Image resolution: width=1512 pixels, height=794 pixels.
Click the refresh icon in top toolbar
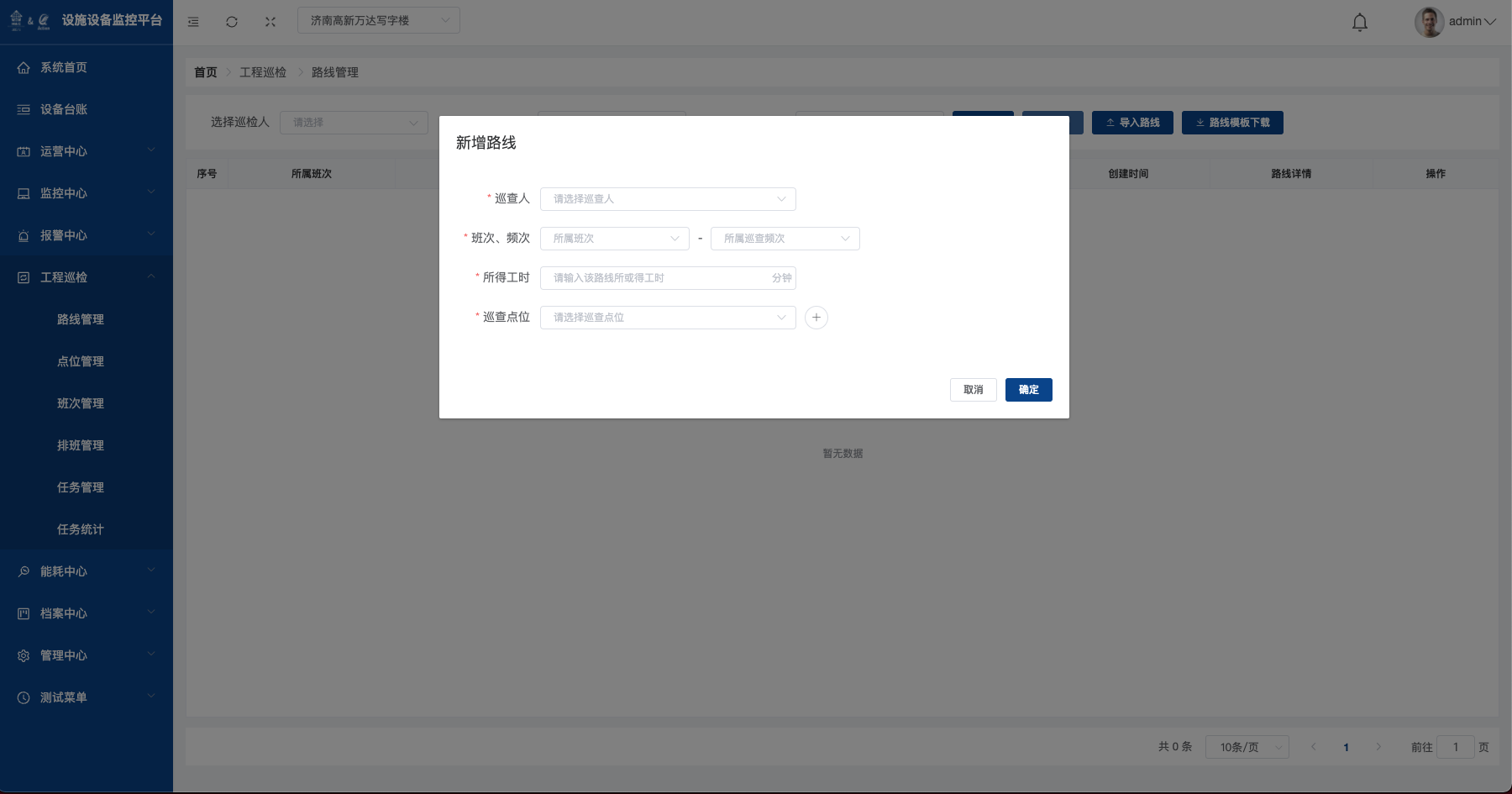[x=232, y=22]
